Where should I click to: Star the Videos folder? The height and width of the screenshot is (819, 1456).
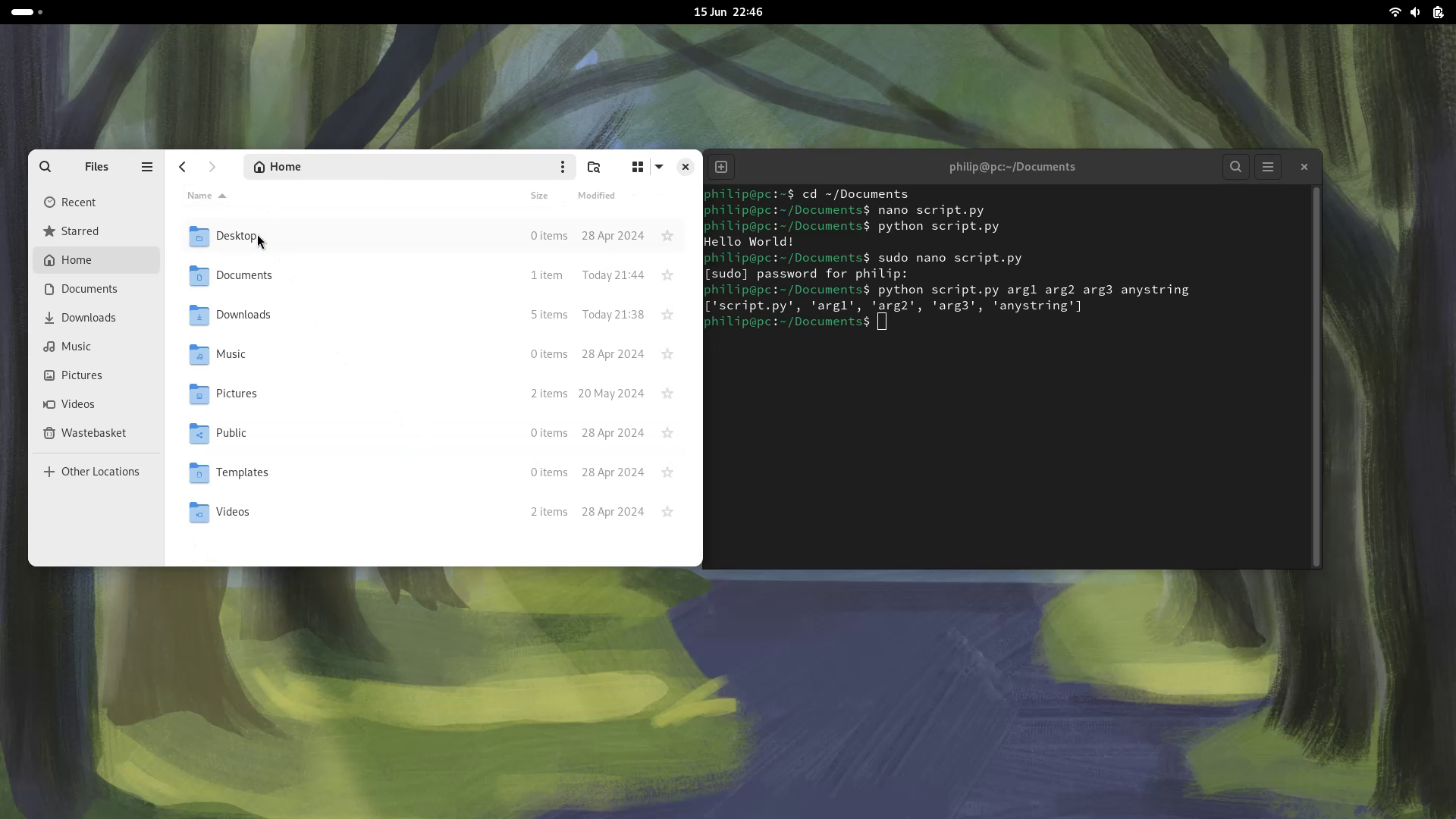667,512
